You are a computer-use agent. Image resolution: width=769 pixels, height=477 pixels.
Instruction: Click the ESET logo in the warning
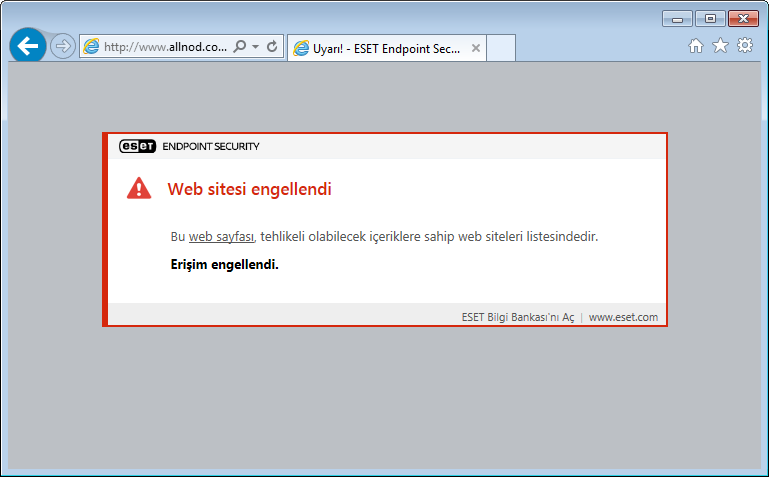tap(137, 146)
